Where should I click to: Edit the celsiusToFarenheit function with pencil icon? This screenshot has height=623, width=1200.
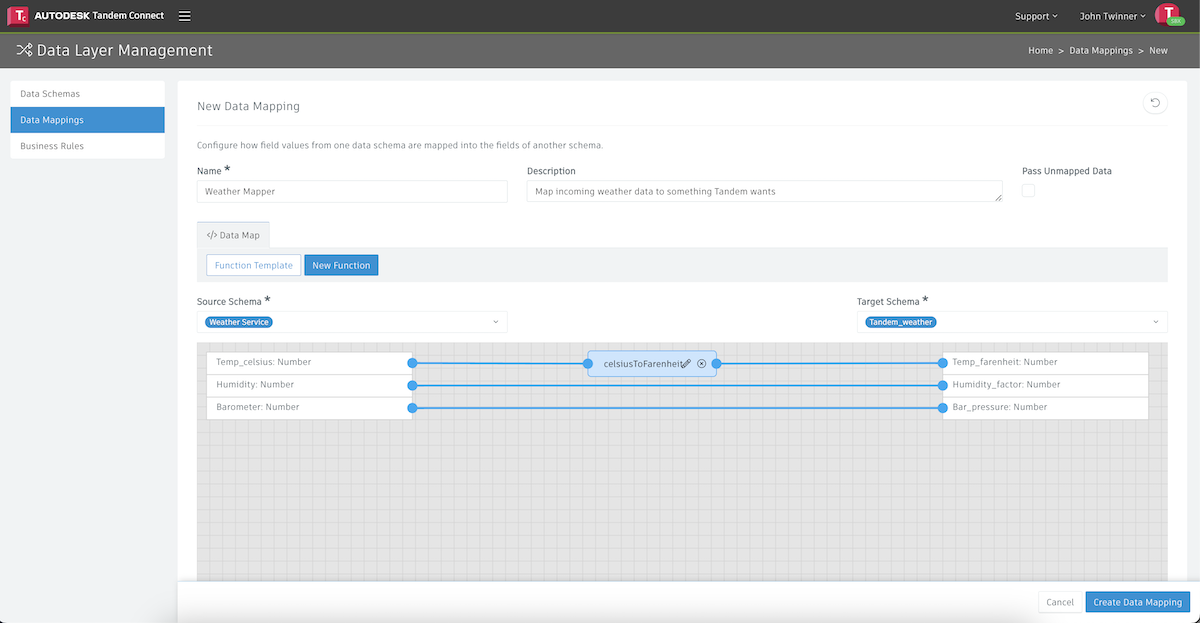coord(686,364)
